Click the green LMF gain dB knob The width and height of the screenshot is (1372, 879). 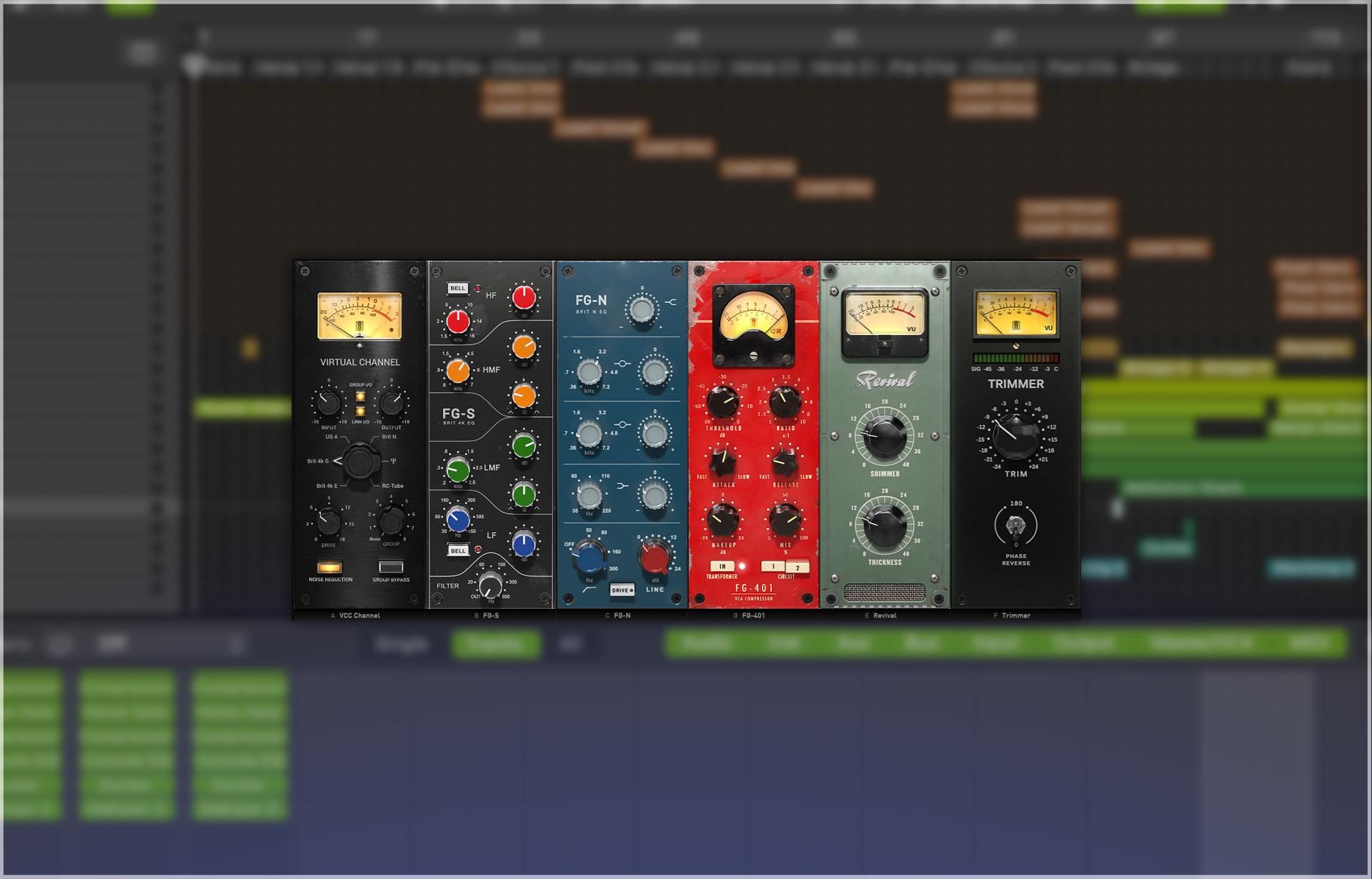(524, 445)
